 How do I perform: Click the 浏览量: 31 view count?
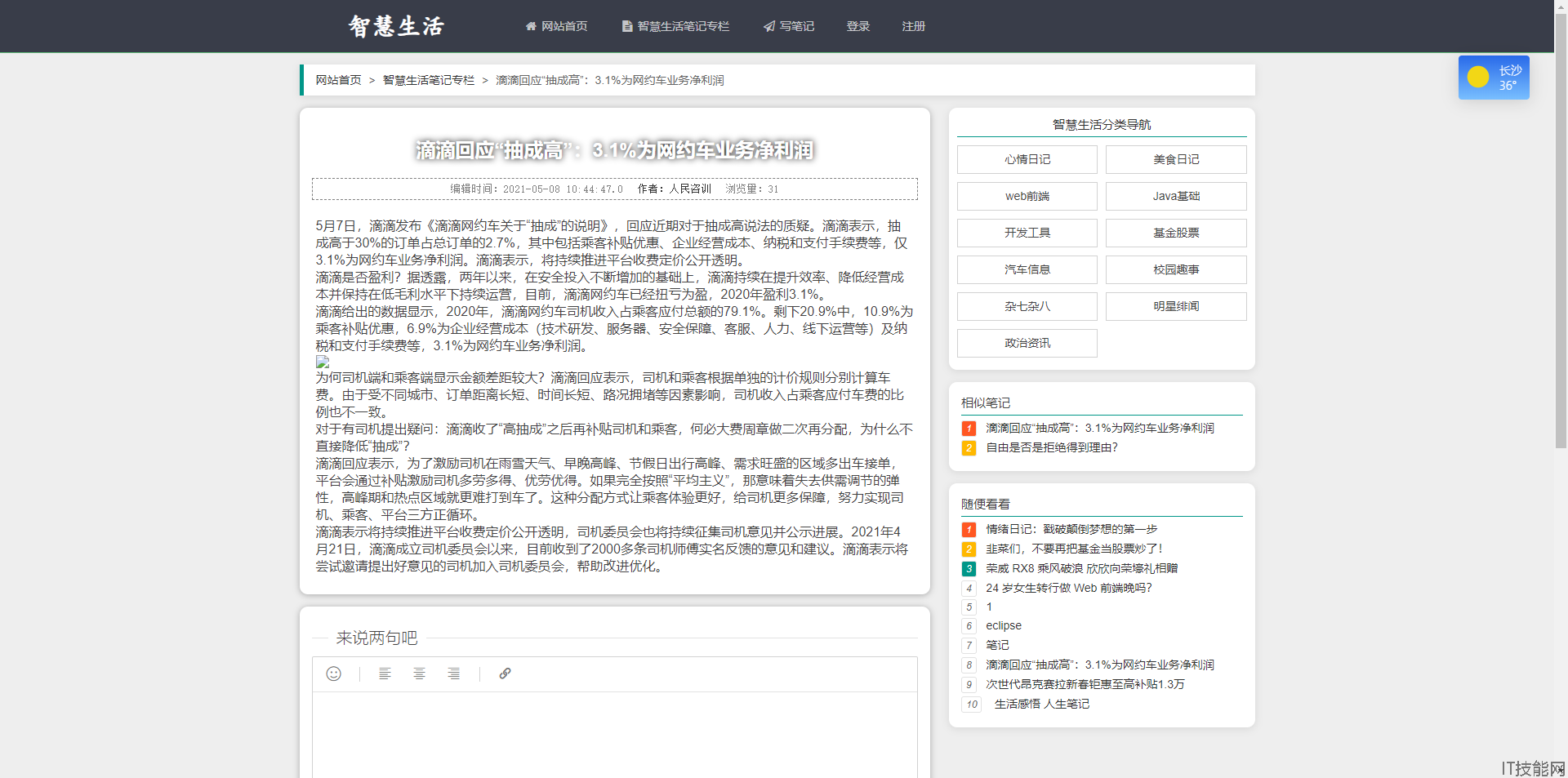pyautogui.click(x=752, y=189)
